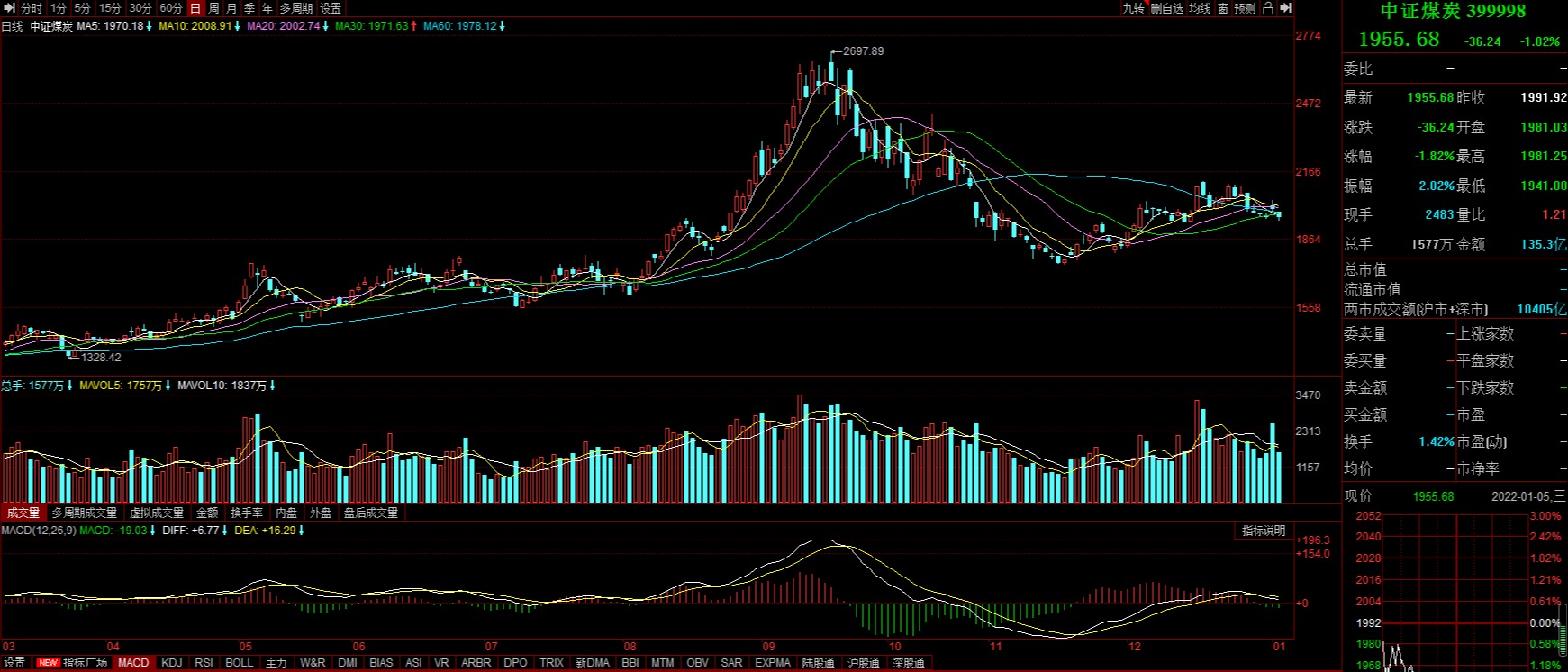Click the MA60: 1978.12 legend value

458,26
